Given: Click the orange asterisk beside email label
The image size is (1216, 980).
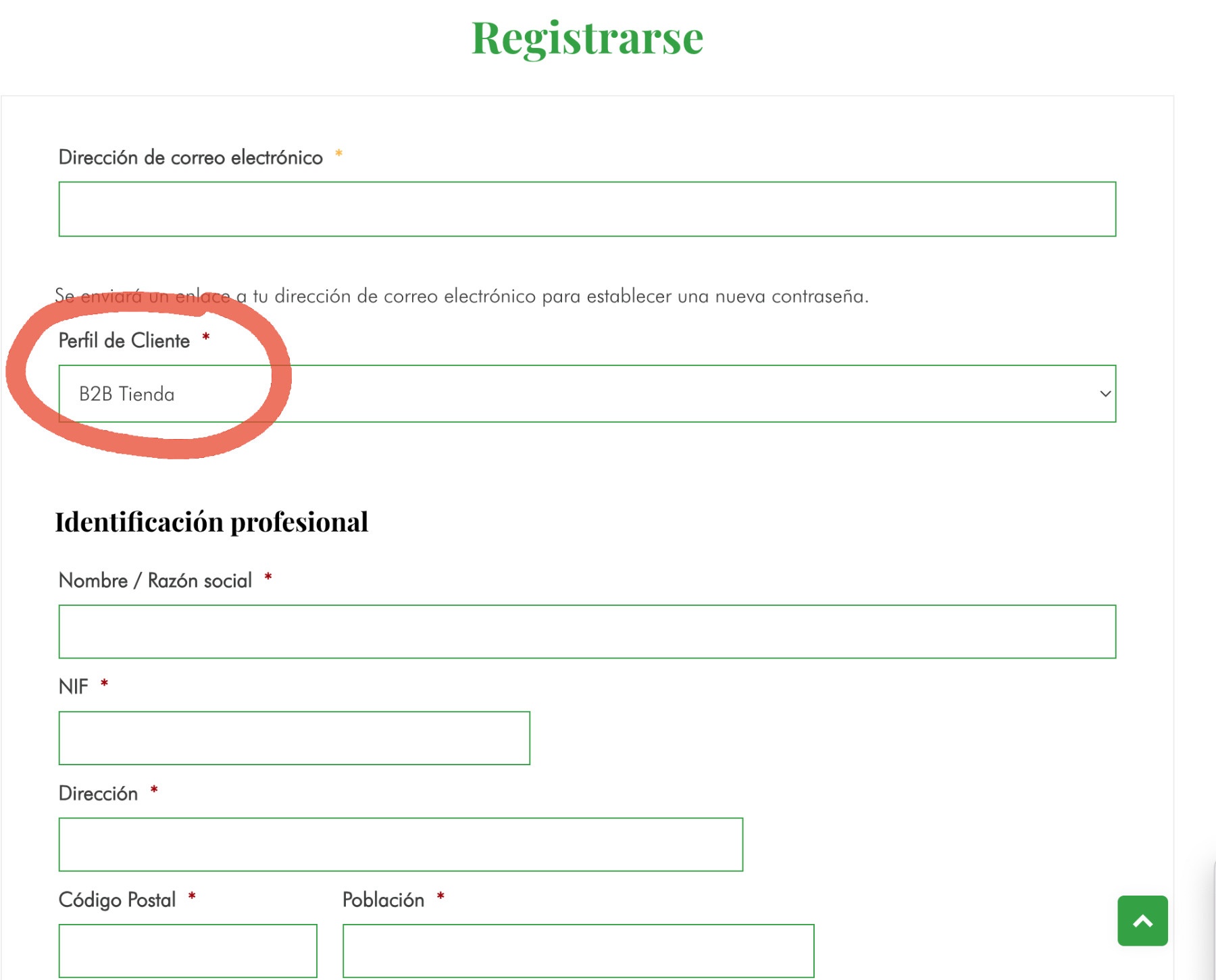Looking at the screenshot, I should coord(339,154).
